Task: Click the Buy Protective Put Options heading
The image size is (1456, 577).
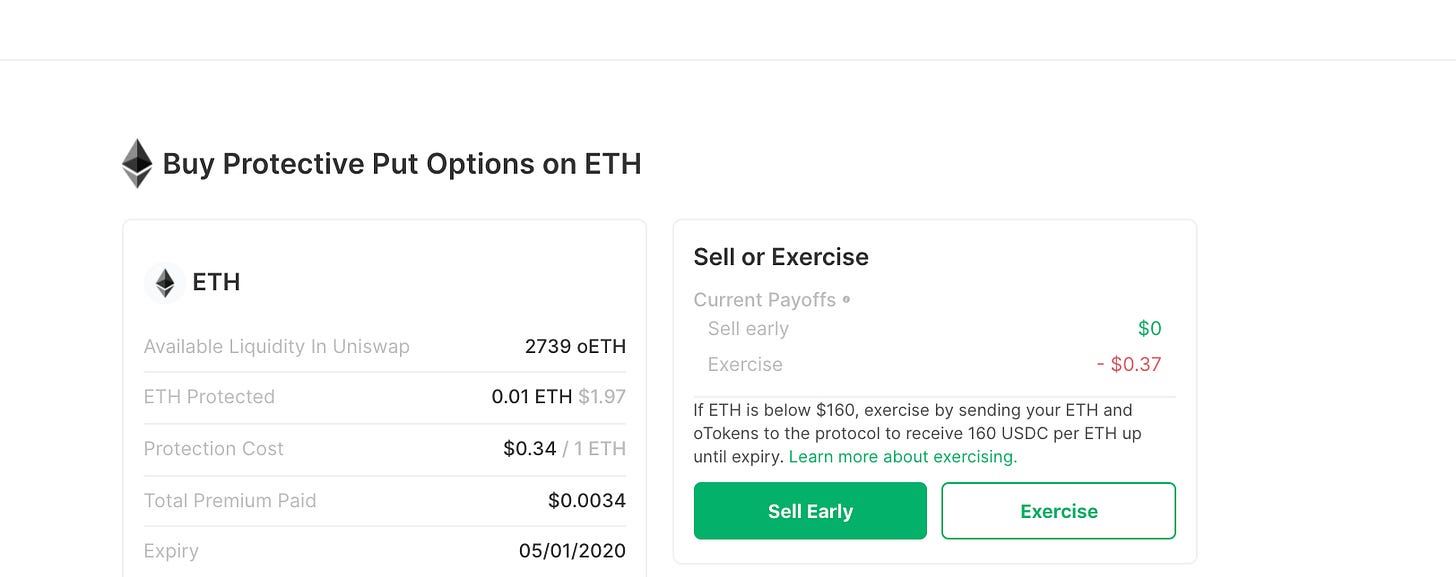Action: pos(401,164)
